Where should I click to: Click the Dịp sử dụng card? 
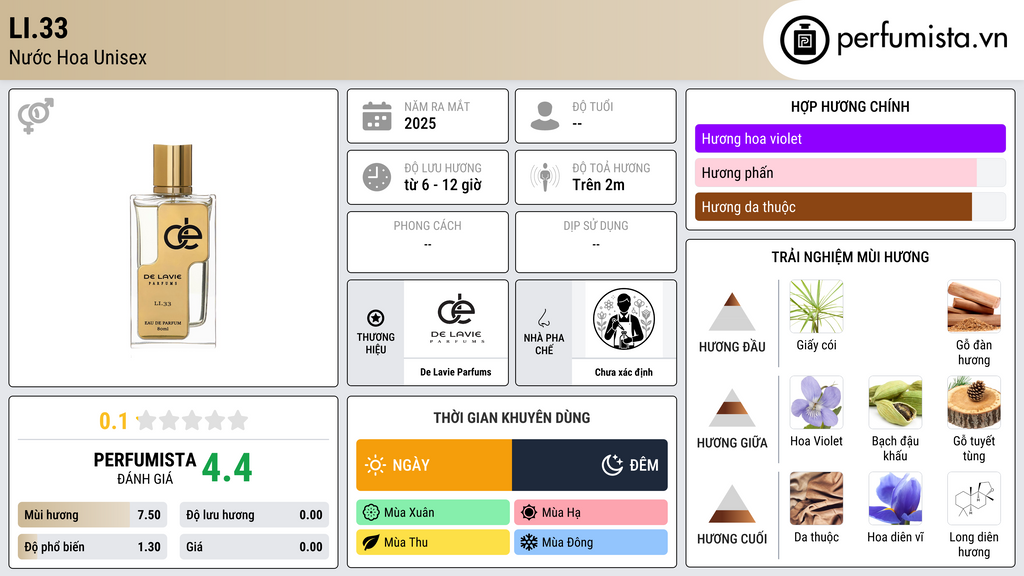(x=596, y=242)
